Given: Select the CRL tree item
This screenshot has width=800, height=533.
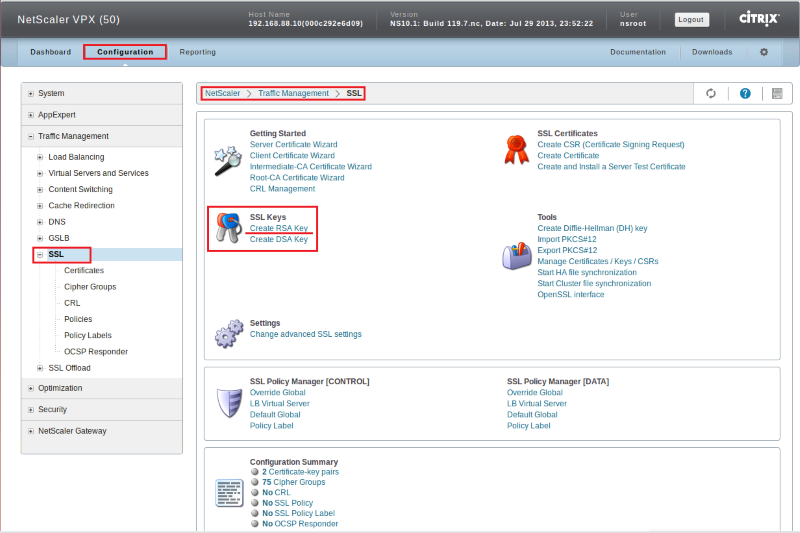Looking at the screenshot, I should pyautogui.click(x=72, y=303).
